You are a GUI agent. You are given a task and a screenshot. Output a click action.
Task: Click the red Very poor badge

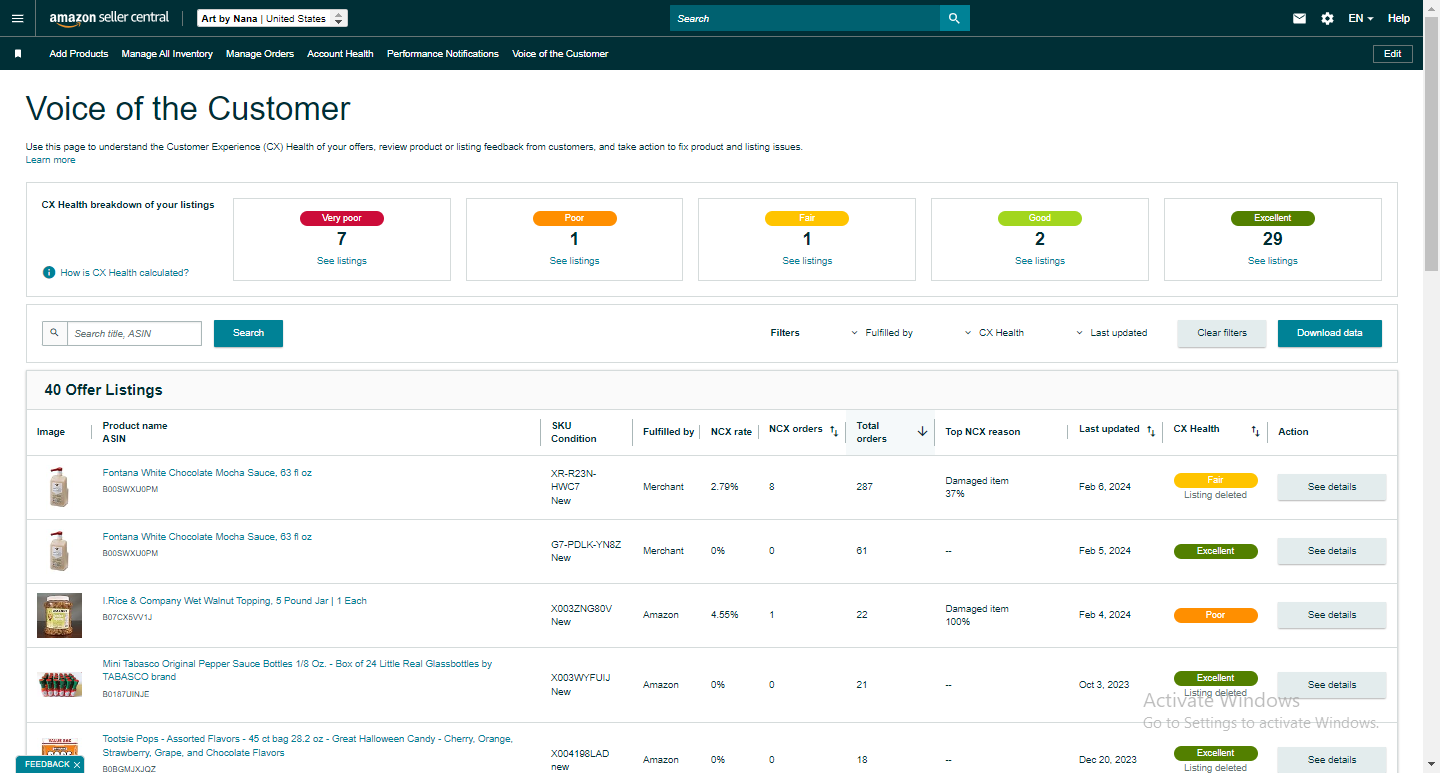pyautogui.click(x=342, y=218)
